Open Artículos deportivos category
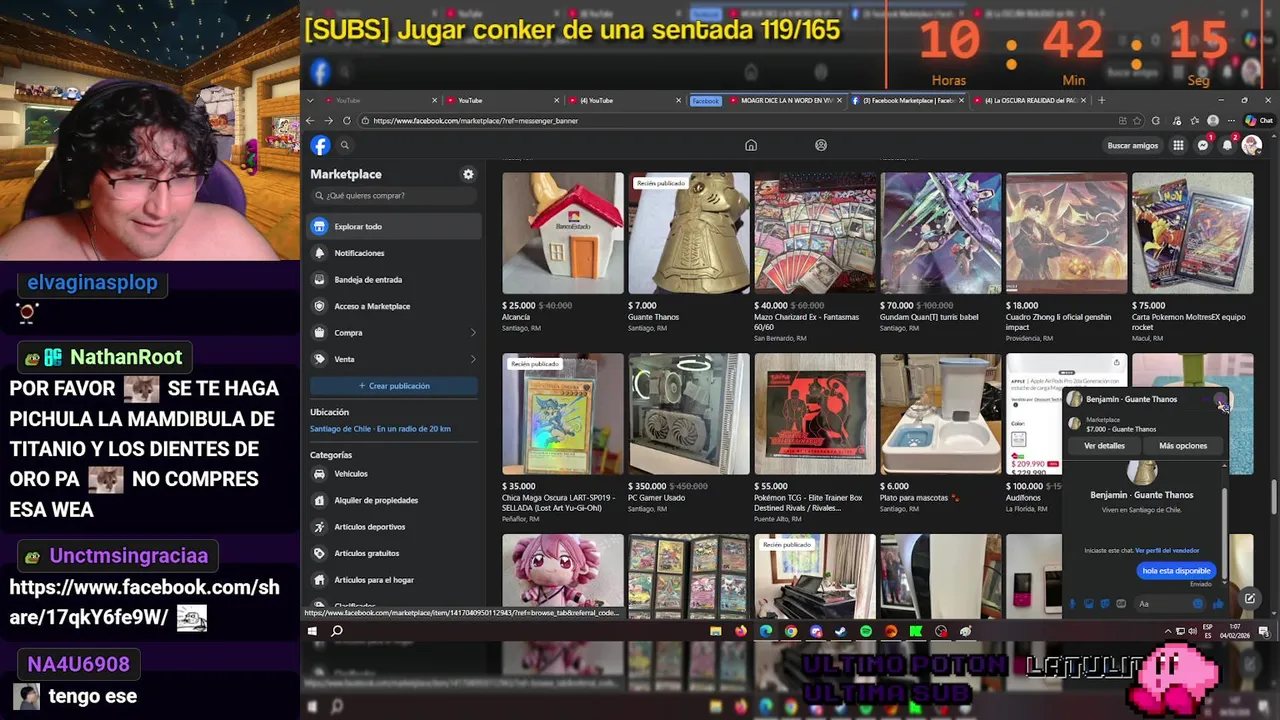This screenshot has height=720, width=1280. coord(395,527)
